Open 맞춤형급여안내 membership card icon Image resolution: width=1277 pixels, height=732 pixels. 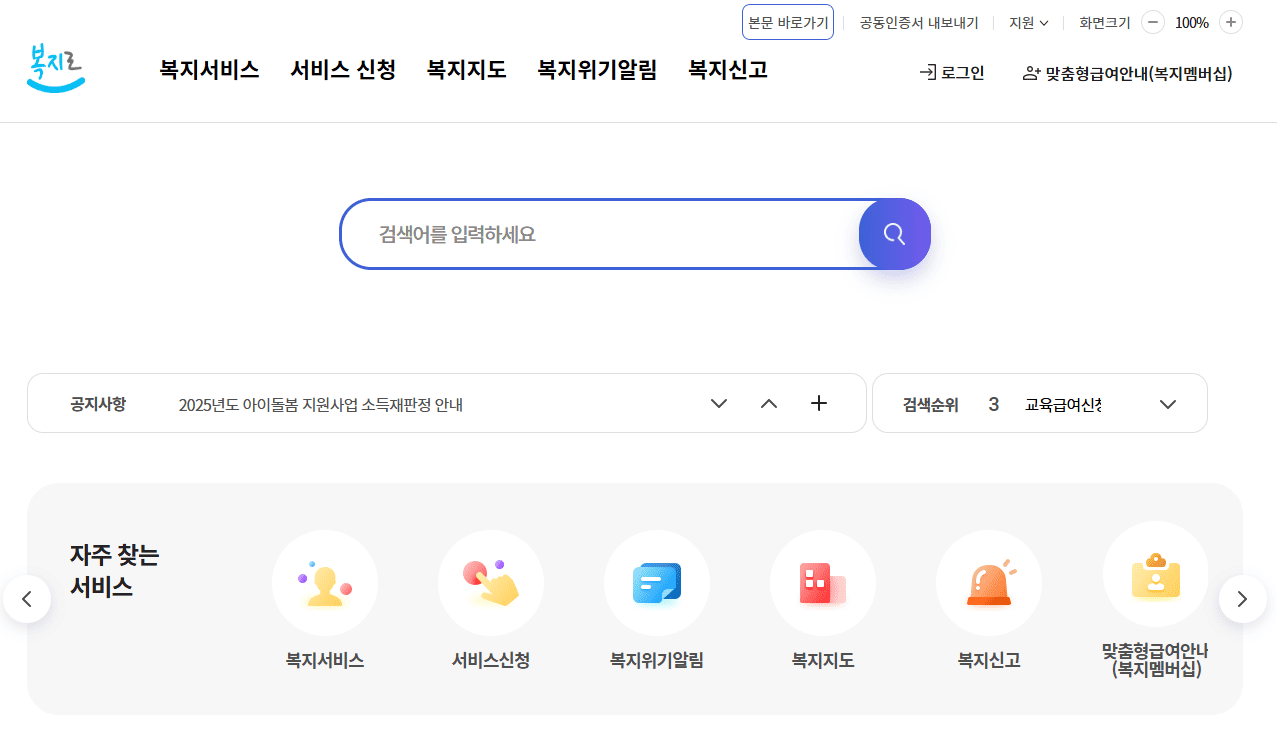coord(1156,574)
